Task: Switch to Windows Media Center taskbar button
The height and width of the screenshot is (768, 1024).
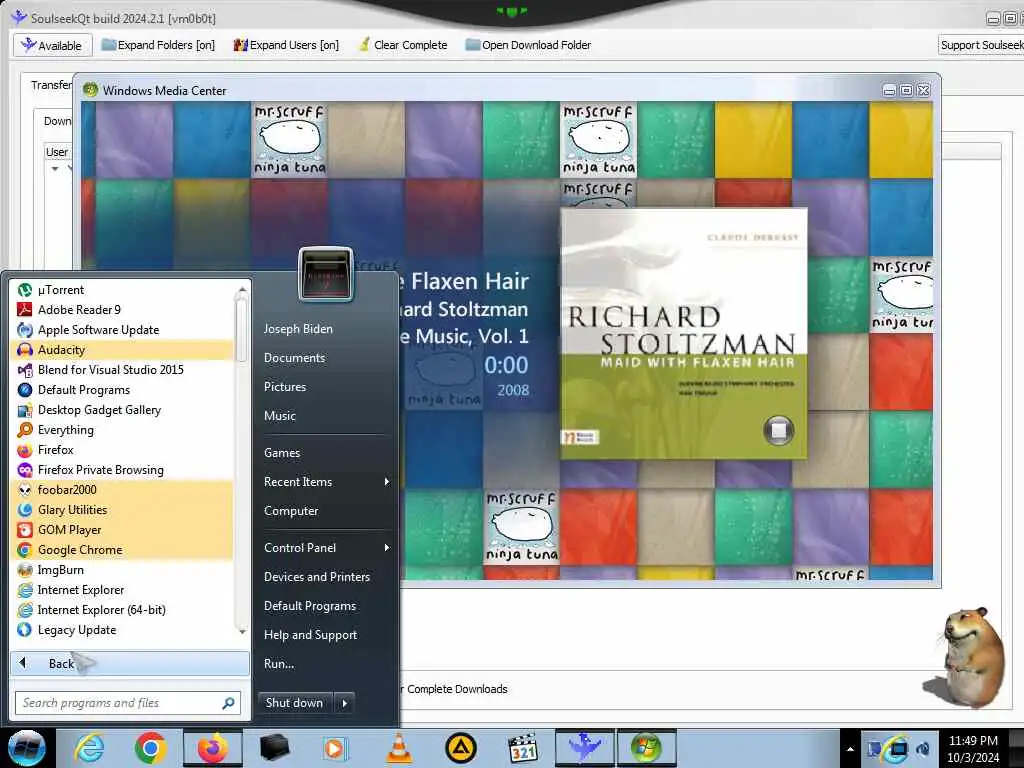Action: coord(647,748)
